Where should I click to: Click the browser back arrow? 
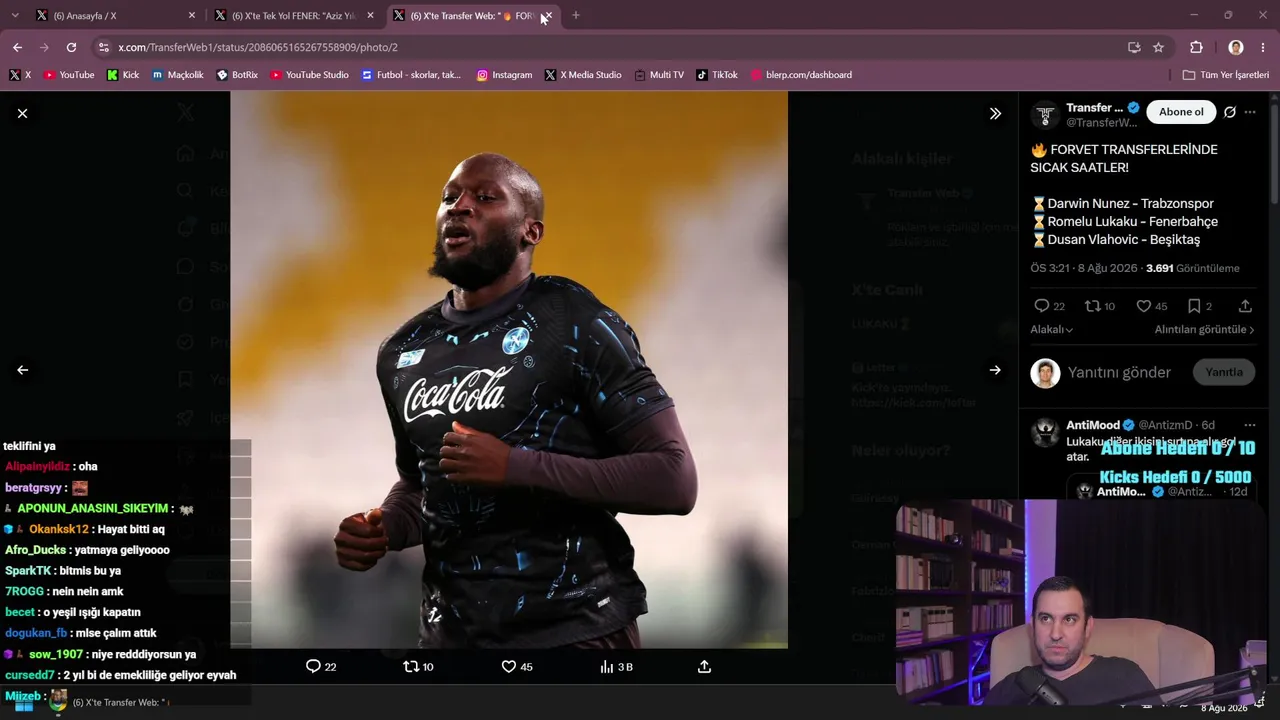(17, 47)
